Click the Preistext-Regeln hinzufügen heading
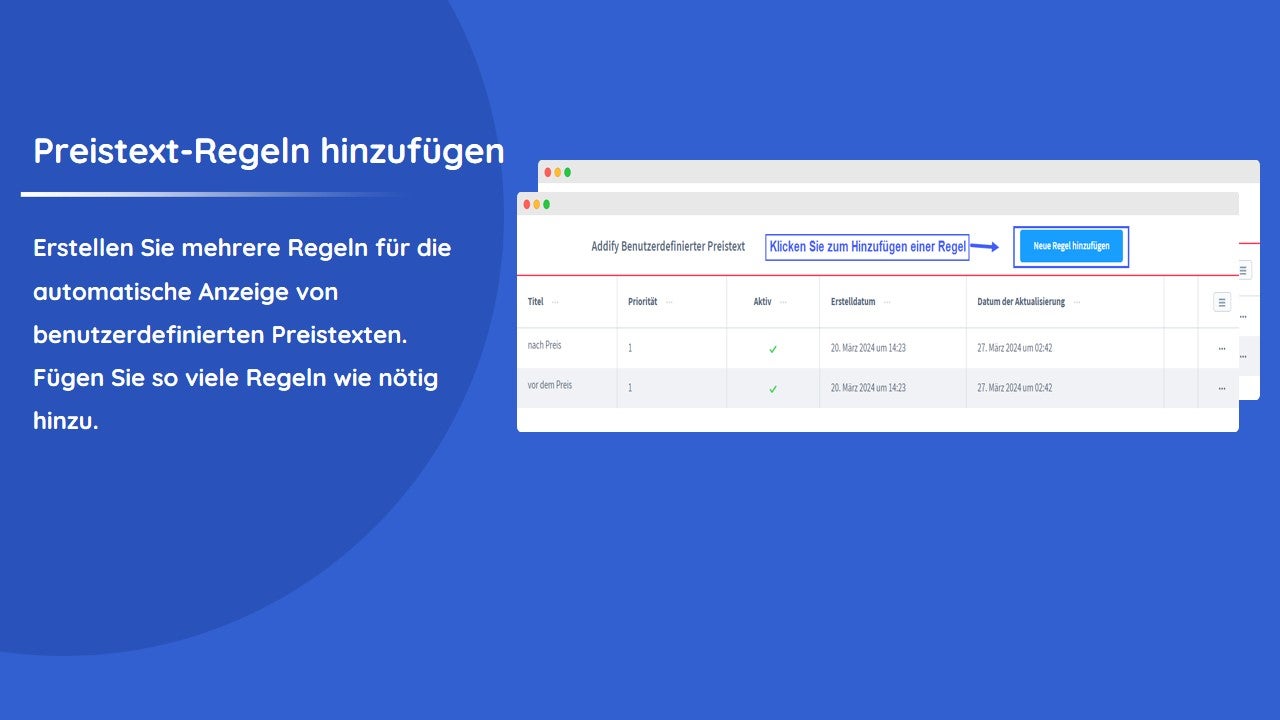 pos(269,151)
